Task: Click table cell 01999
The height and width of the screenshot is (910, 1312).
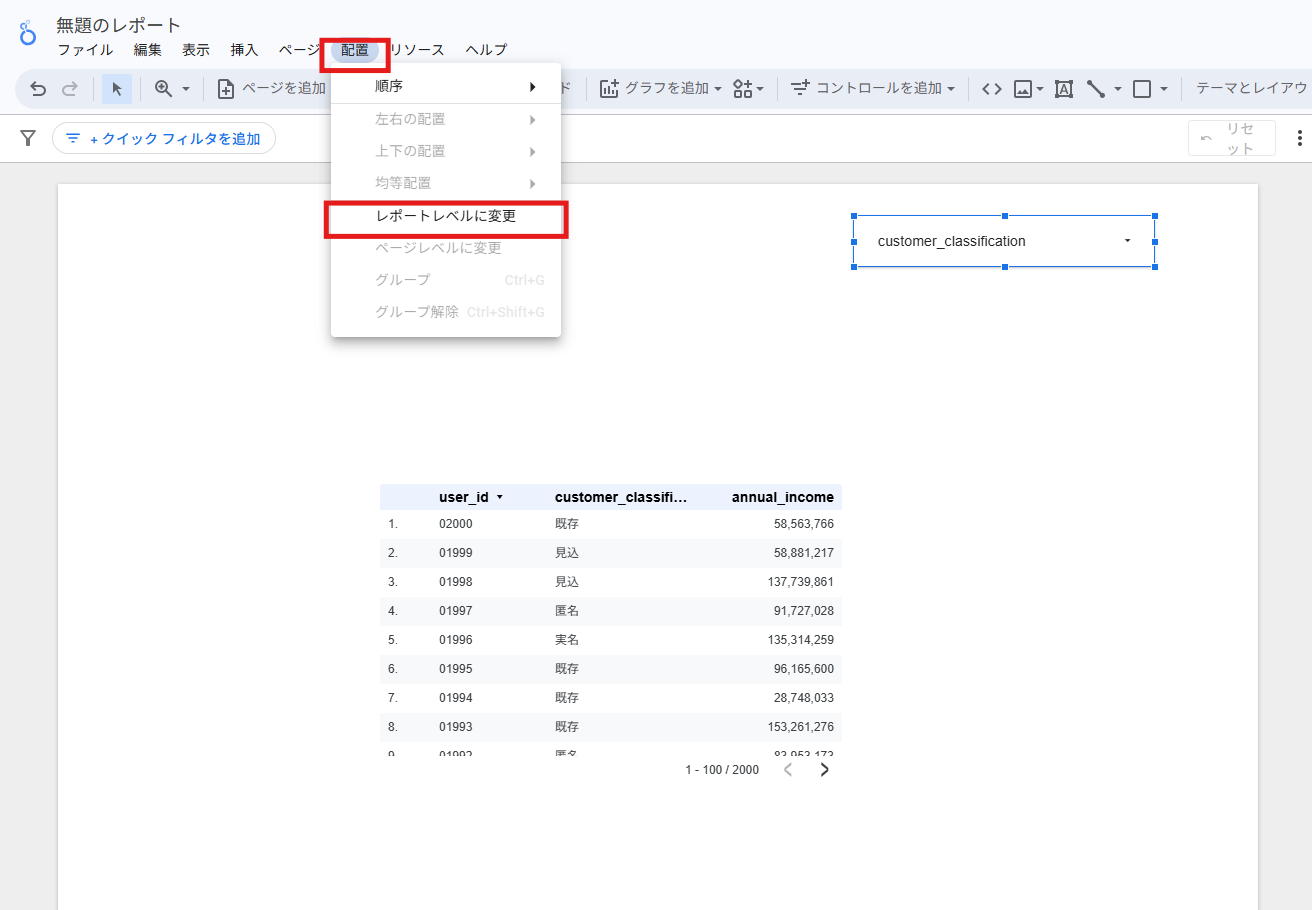Action: pyautogui.click(x=455, y=553)
